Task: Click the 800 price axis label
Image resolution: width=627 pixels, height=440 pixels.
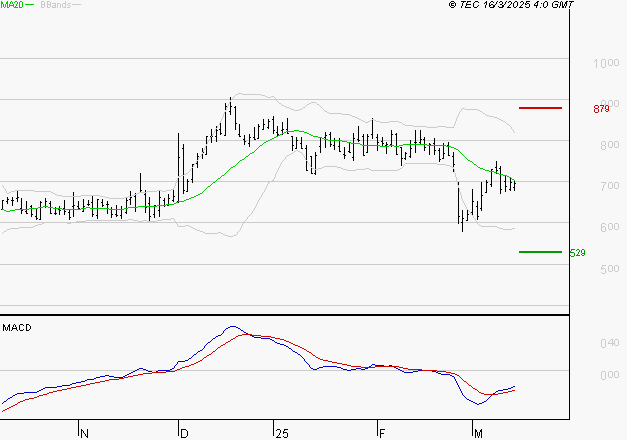Action: (x=609, y=145)
